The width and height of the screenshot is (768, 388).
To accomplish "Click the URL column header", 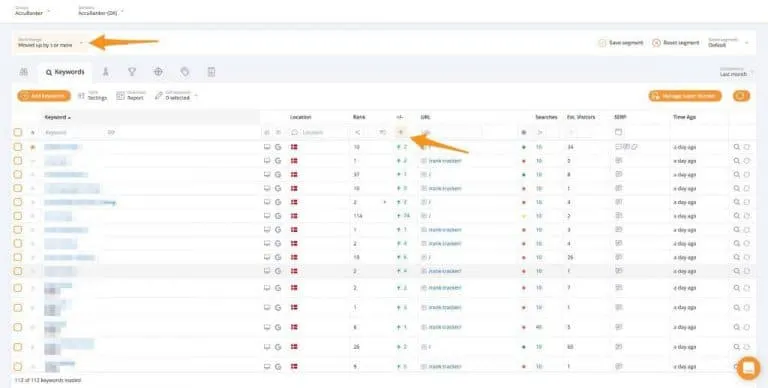I will [425, 117].
